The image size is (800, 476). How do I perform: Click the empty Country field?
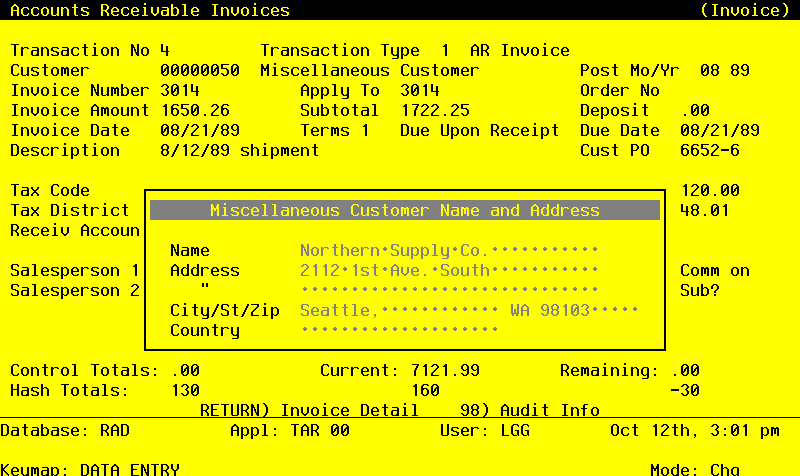(399, 330)
